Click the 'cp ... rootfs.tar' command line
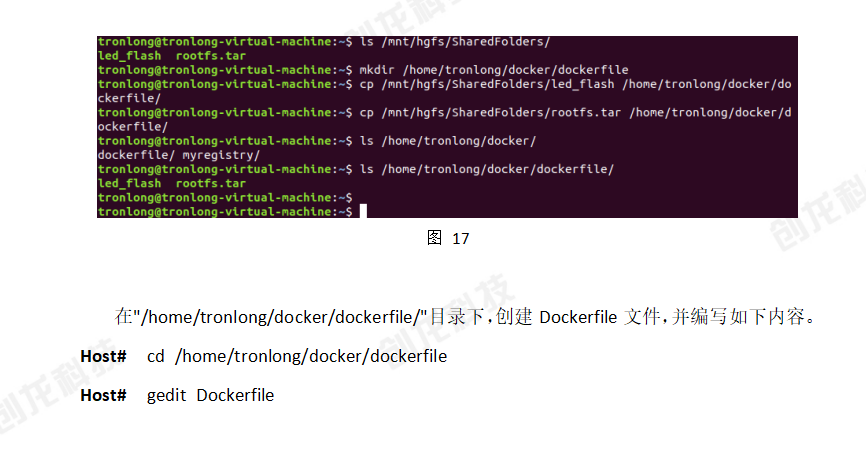 point(445,113)
